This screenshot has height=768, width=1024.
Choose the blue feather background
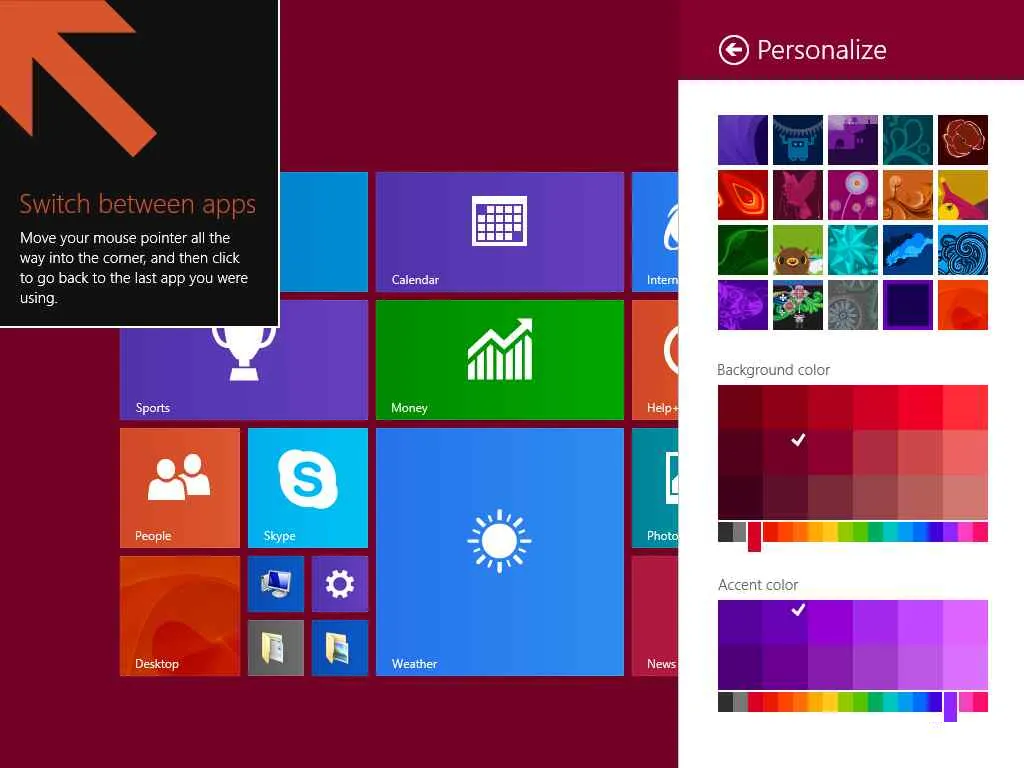(x=908, y=250)
